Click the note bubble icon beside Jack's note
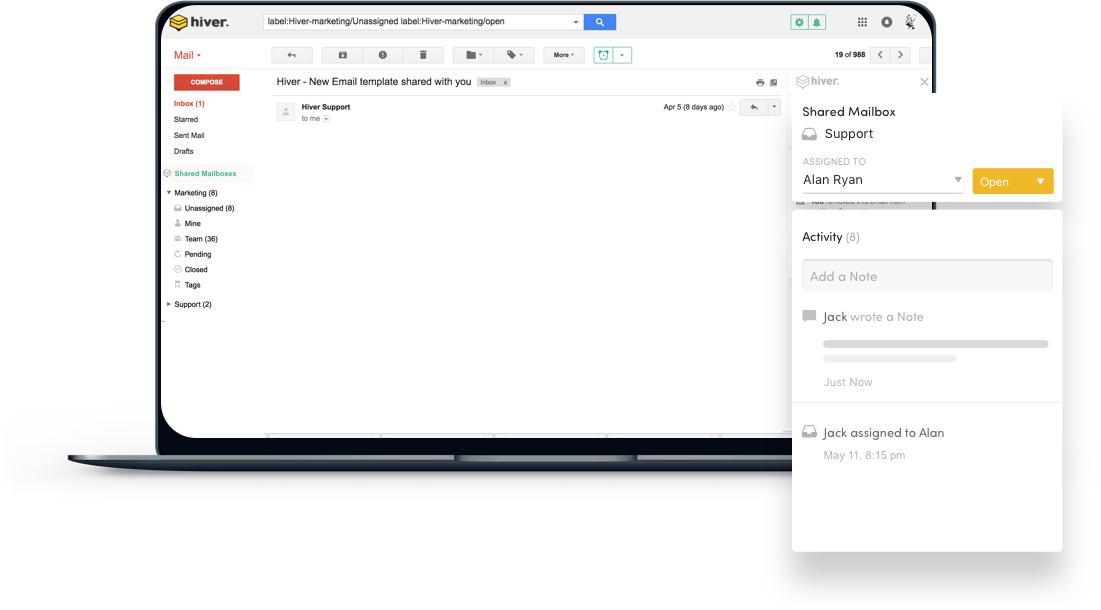This screenshot has width=1101, height=610. pyautogui.click(x=809, y=316)
